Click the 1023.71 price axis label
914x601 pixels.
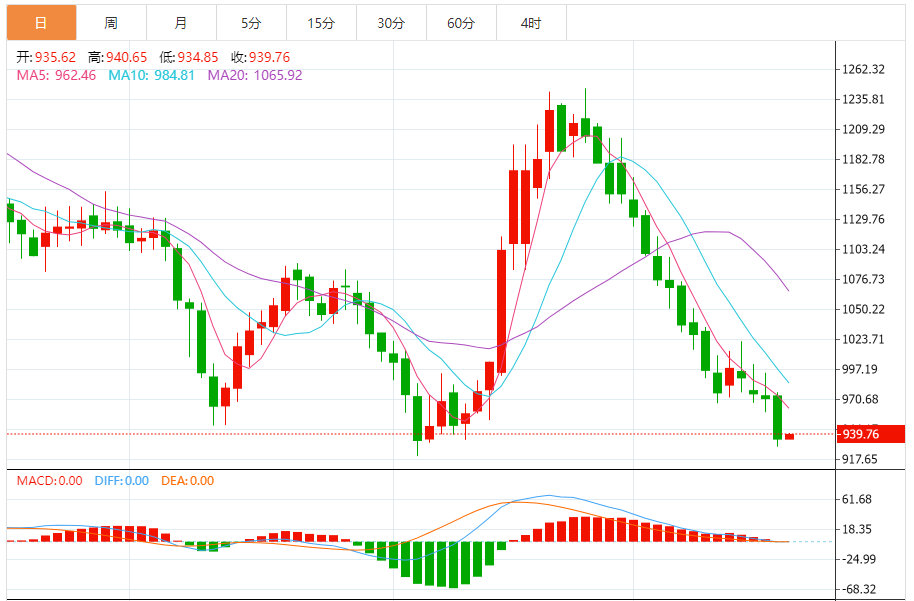863,339
